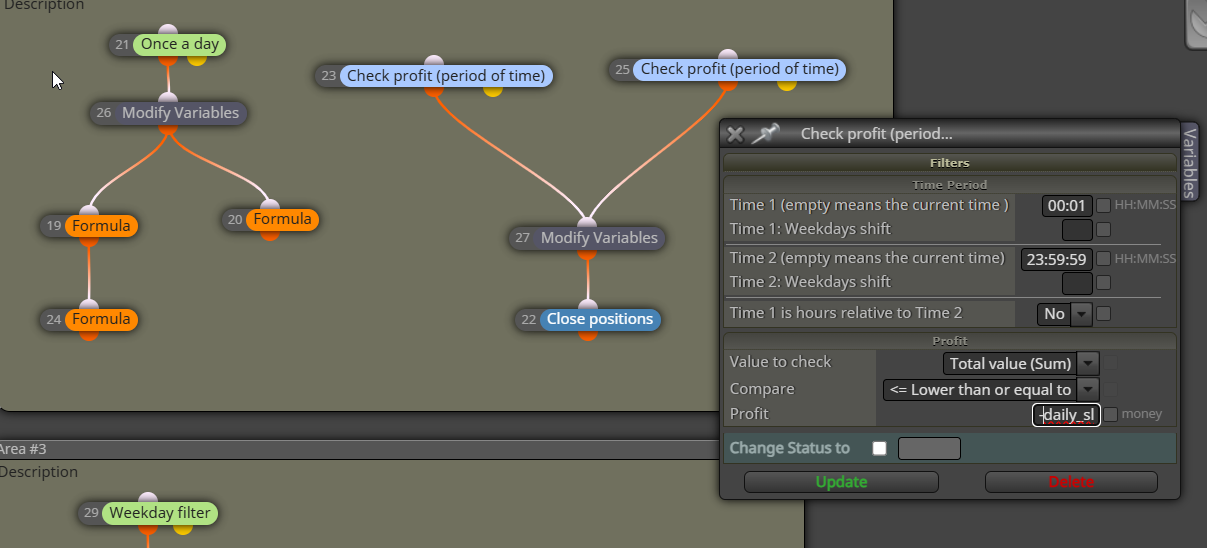Close the Check profit settings panel
This screenshot has width=1207, height=548.
click(x=735, y=134)
